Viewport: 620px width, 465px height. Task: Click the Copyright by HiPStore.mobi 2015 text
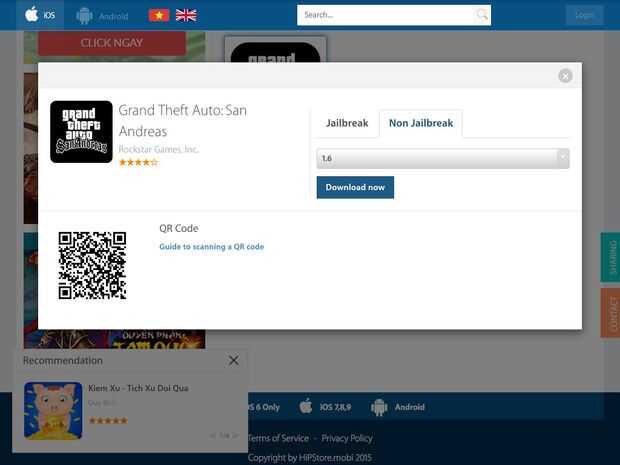coord(310,457)
